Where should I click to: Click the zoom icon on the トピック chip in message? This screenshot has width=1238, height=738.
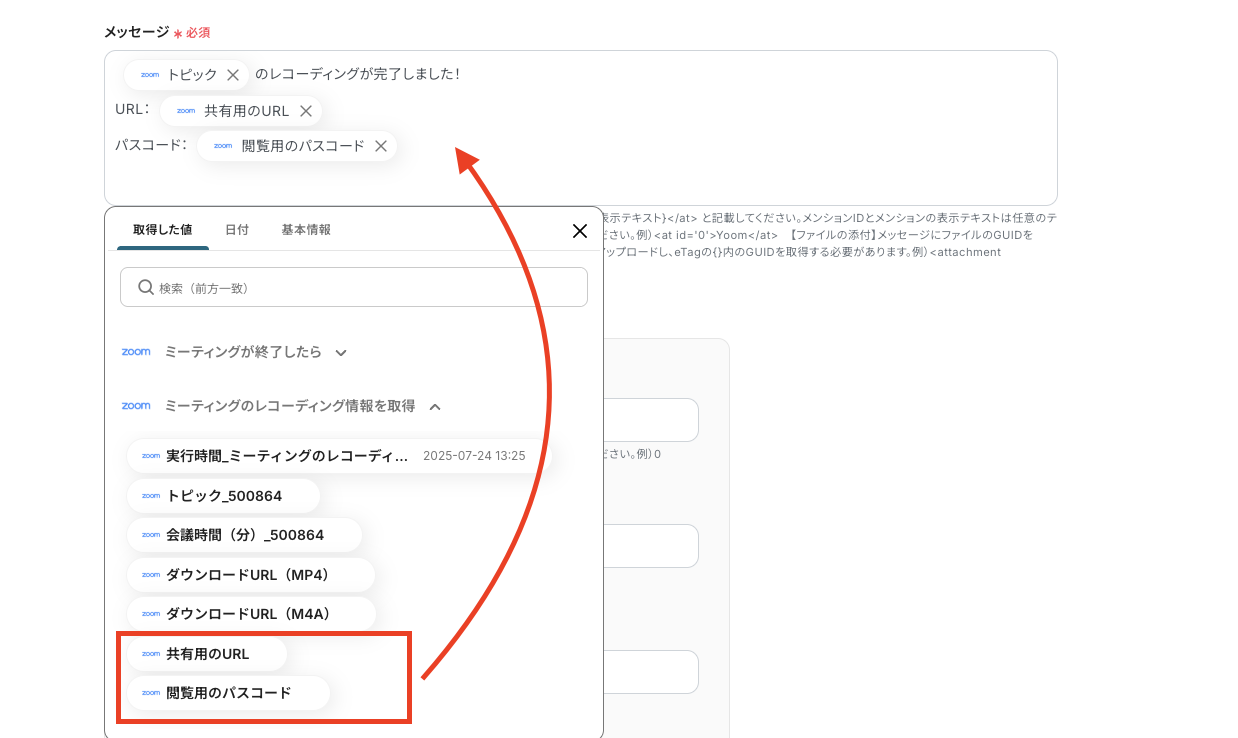coord(148,73)
